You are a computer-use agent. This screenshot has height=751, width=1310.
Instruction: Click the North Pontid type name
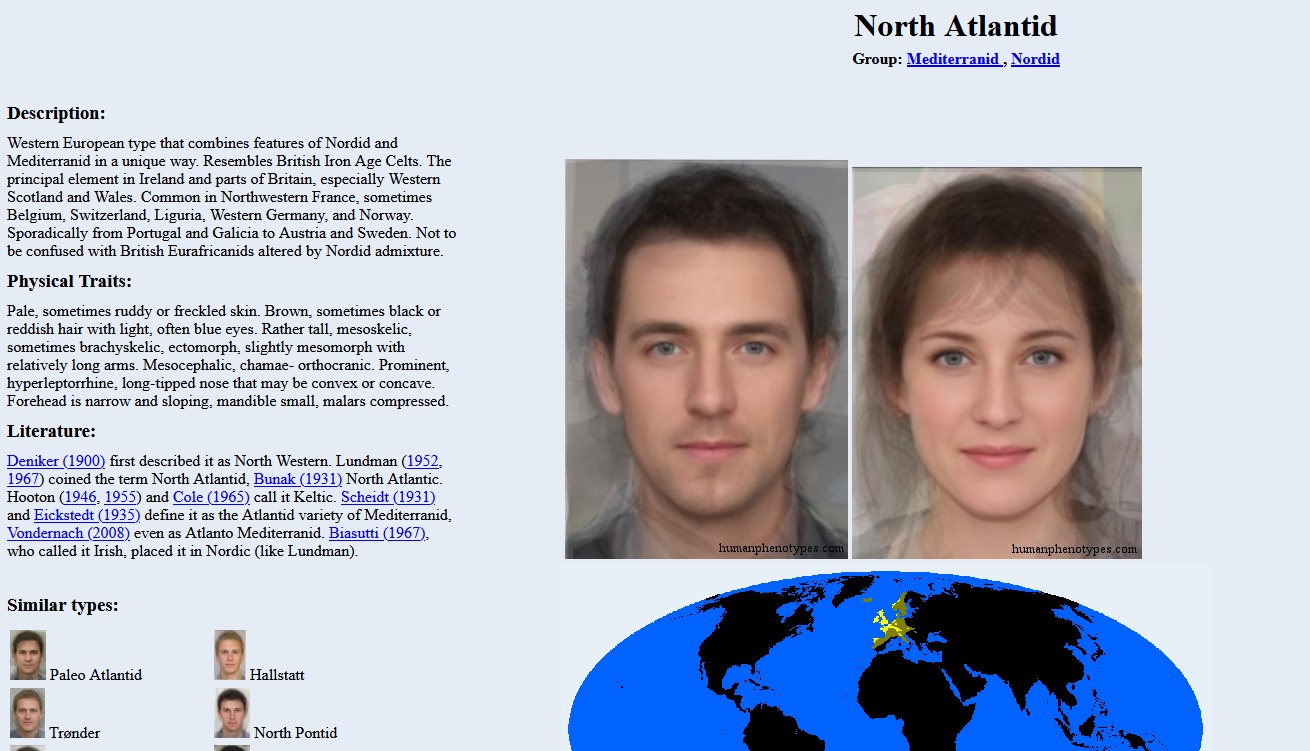click(295, 733)
